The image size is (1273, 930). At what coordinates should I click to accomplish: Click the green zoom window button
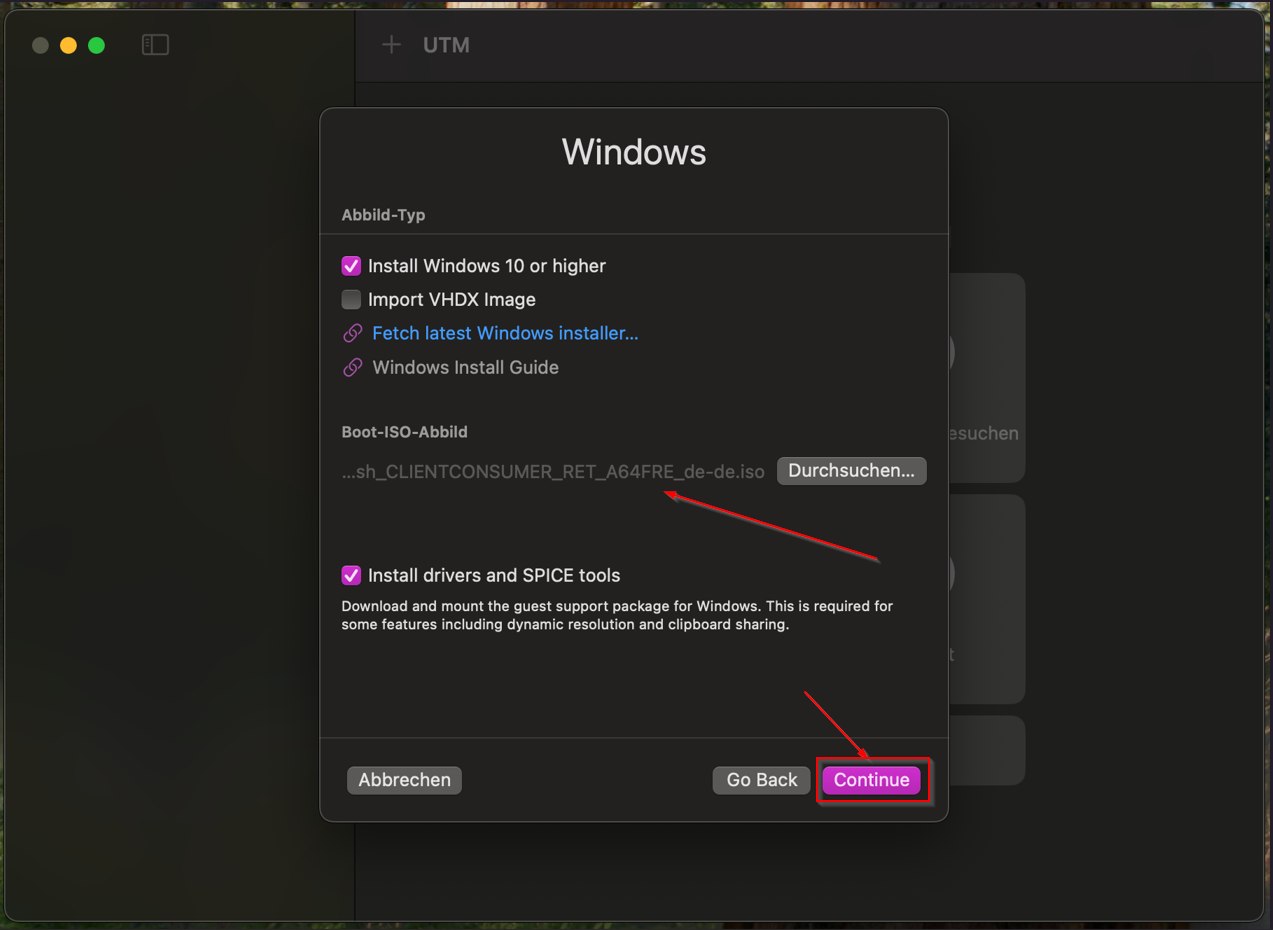tap(96, 45)
